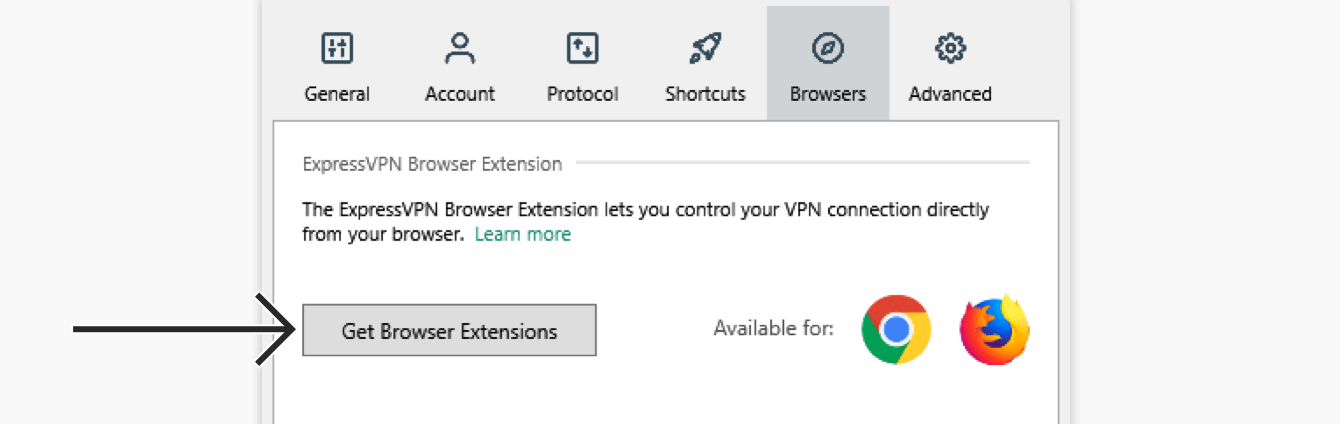Click the Google Chrome logo

click(896, 329)
